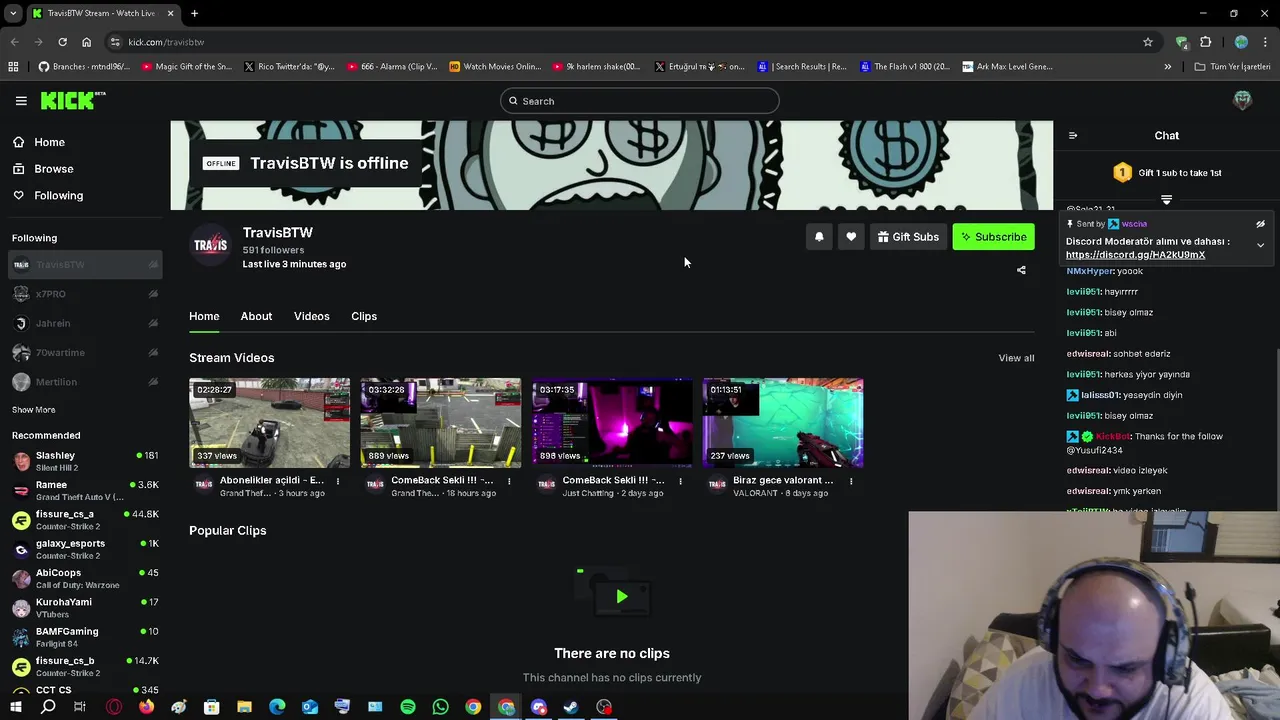The image size is (1280, 720).
Task: Open TravisBTW in the Following list
Action: point(85,265)
